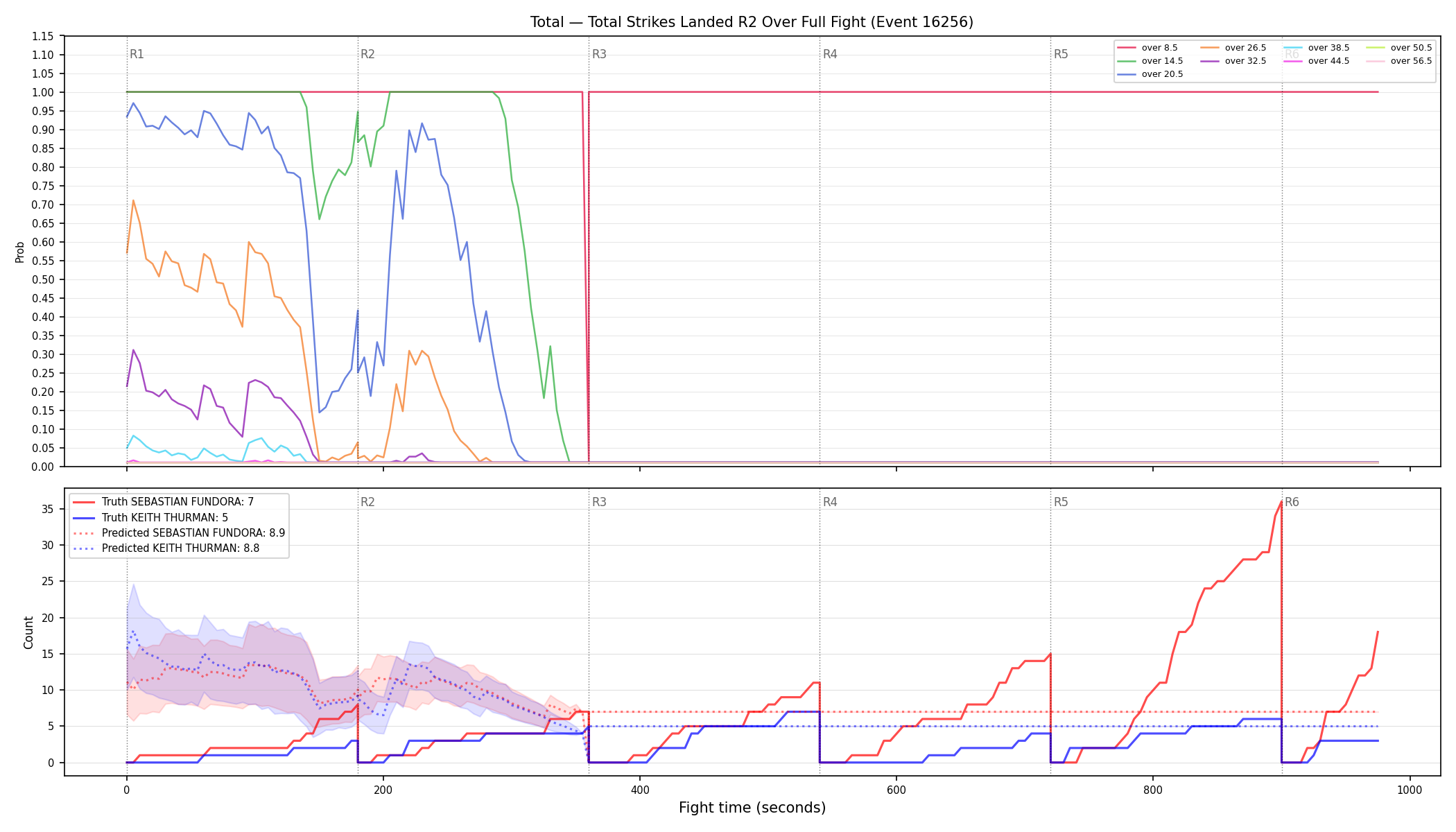Click the 'Truth KEITH THURMAN: 5' legend entry
The image size is (1456, 832).
coord(150,518)
